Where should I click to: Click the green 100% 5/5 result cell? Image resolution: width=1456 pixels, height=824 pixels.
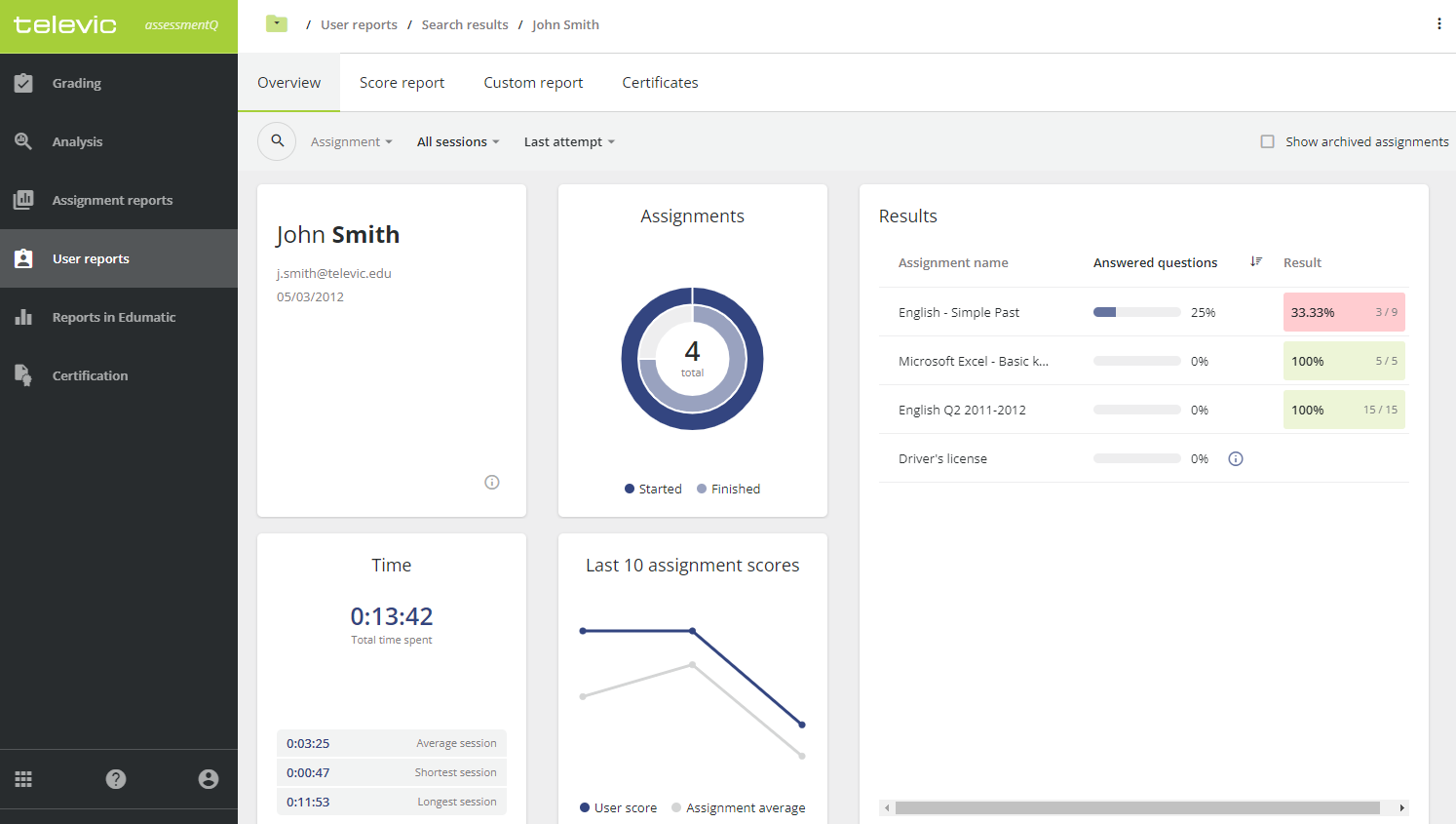pos(1344,361)
